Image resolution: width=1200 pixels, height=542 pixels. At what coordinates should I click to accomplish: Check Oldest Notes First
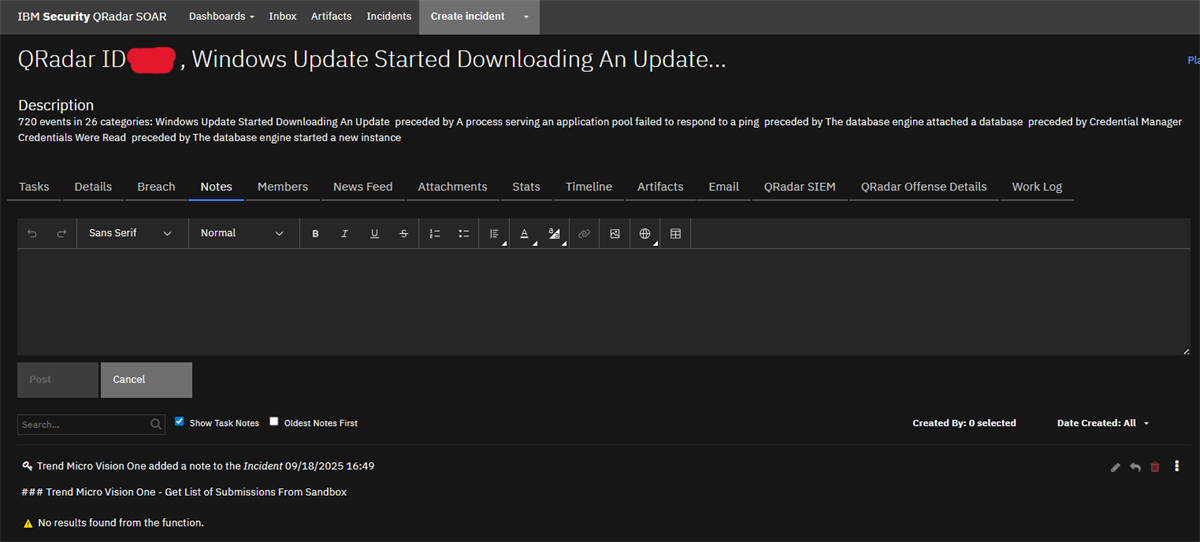point(274,422)
